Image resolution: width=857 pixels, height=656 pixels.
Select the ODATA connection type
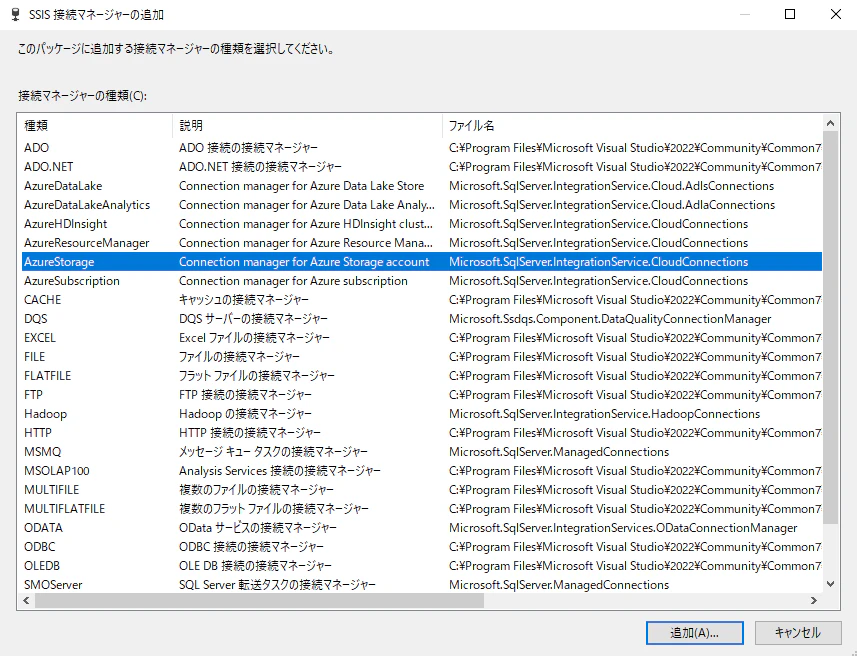click(422, 528)
